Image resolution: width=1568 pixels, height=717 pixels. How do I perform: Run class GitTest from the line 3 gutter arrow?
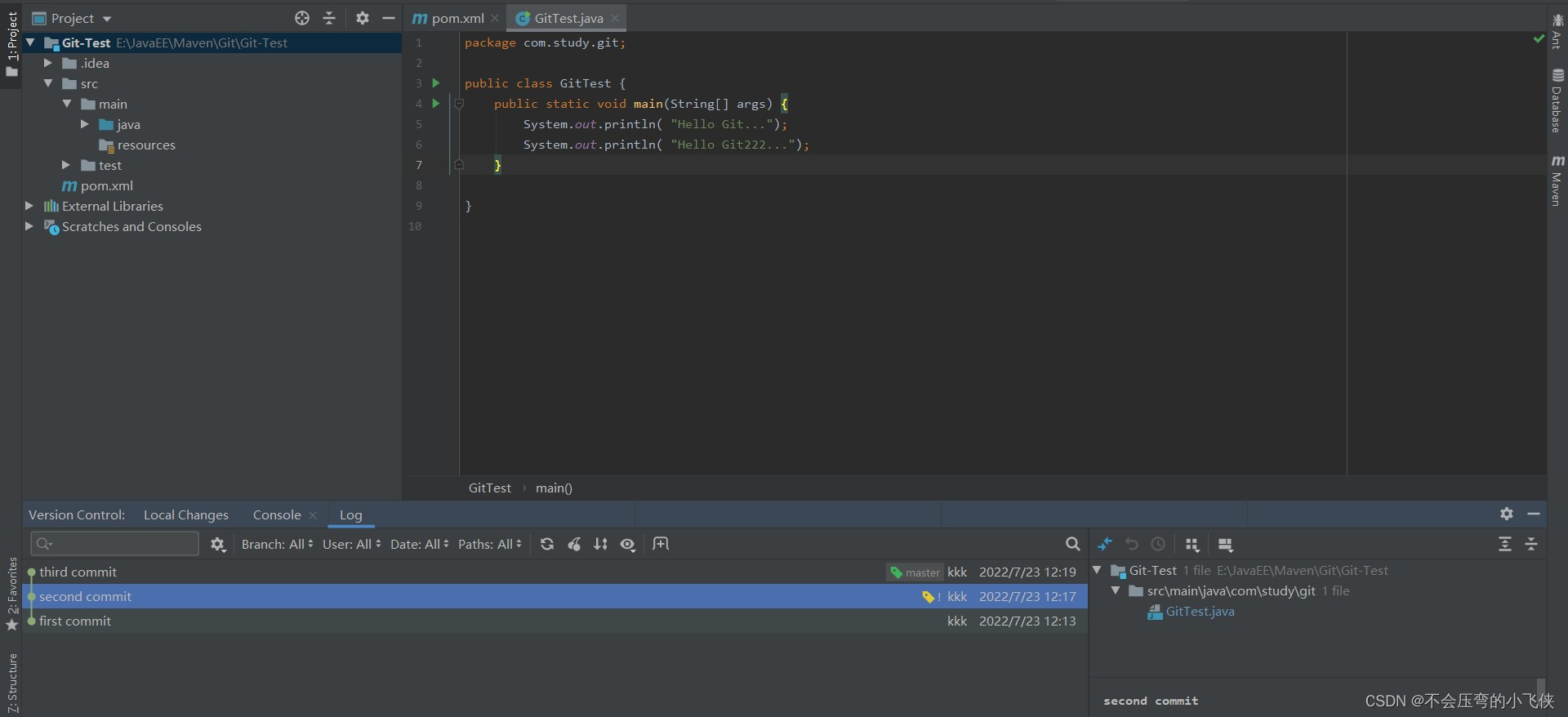click(x=436, y=82)
